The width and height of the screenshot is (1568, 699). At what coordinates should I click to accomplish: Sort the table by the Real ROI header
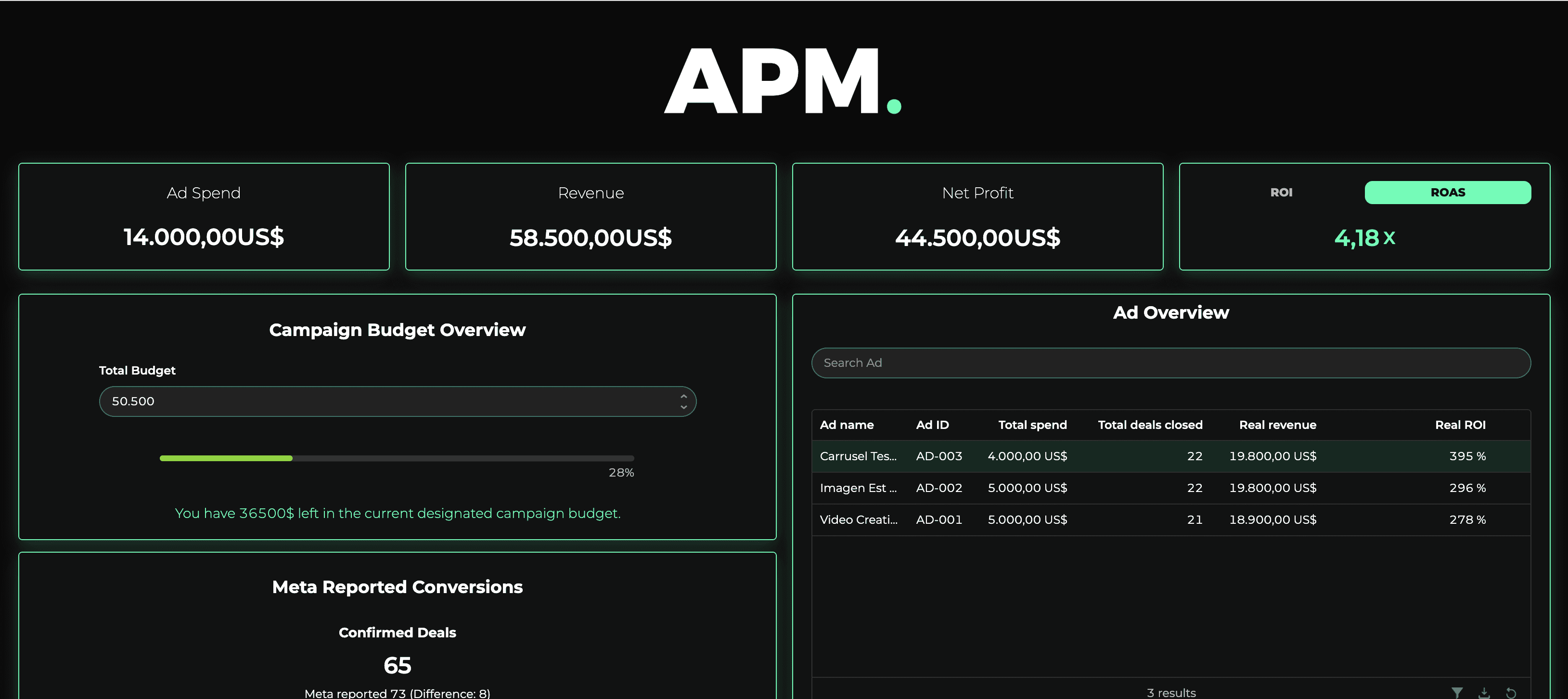(x=1460, y=425)
